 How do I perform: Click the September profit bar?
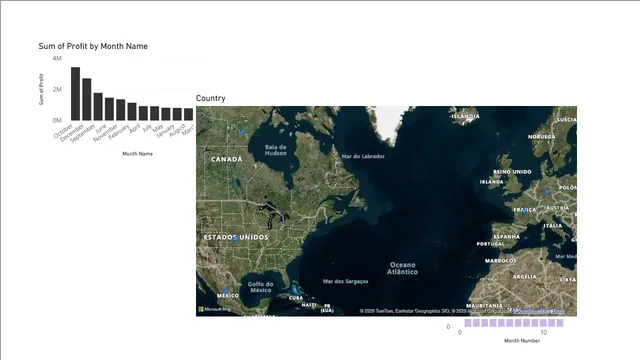98,107
